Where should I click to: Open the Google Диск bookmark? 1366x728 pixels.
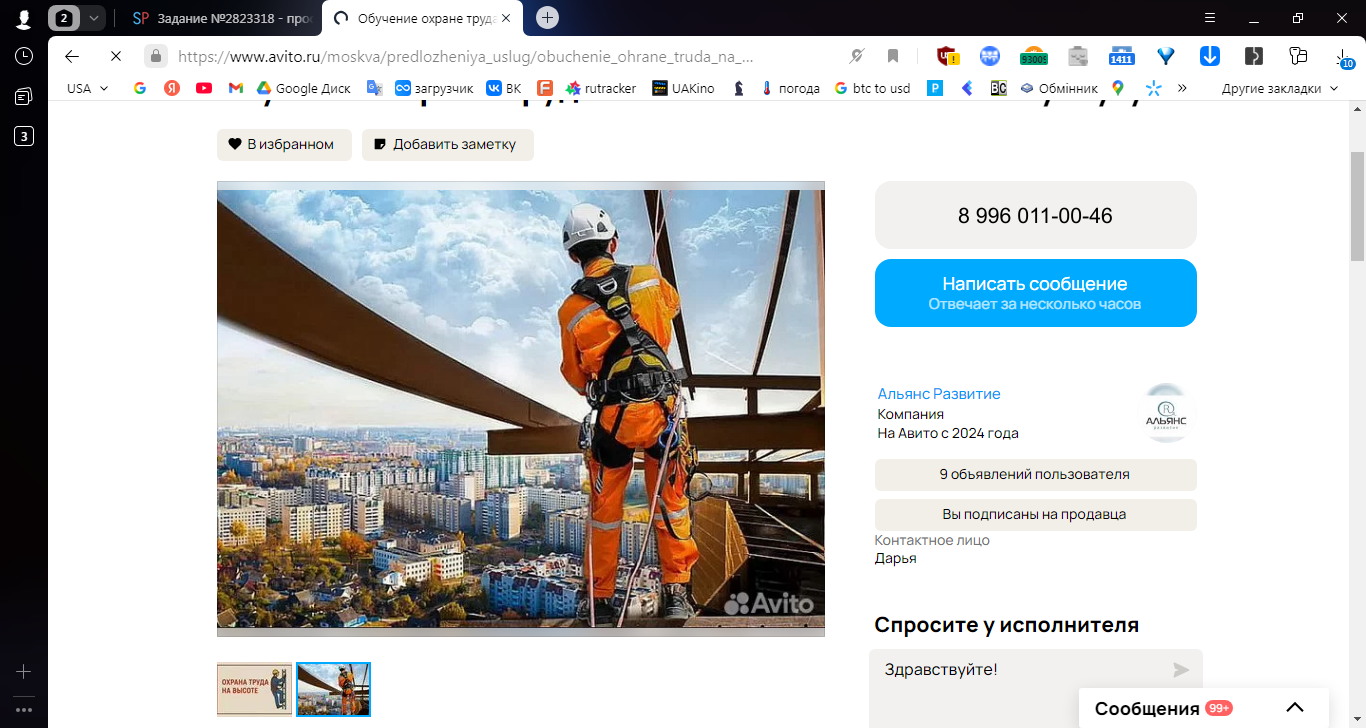[x=303, y=88]
